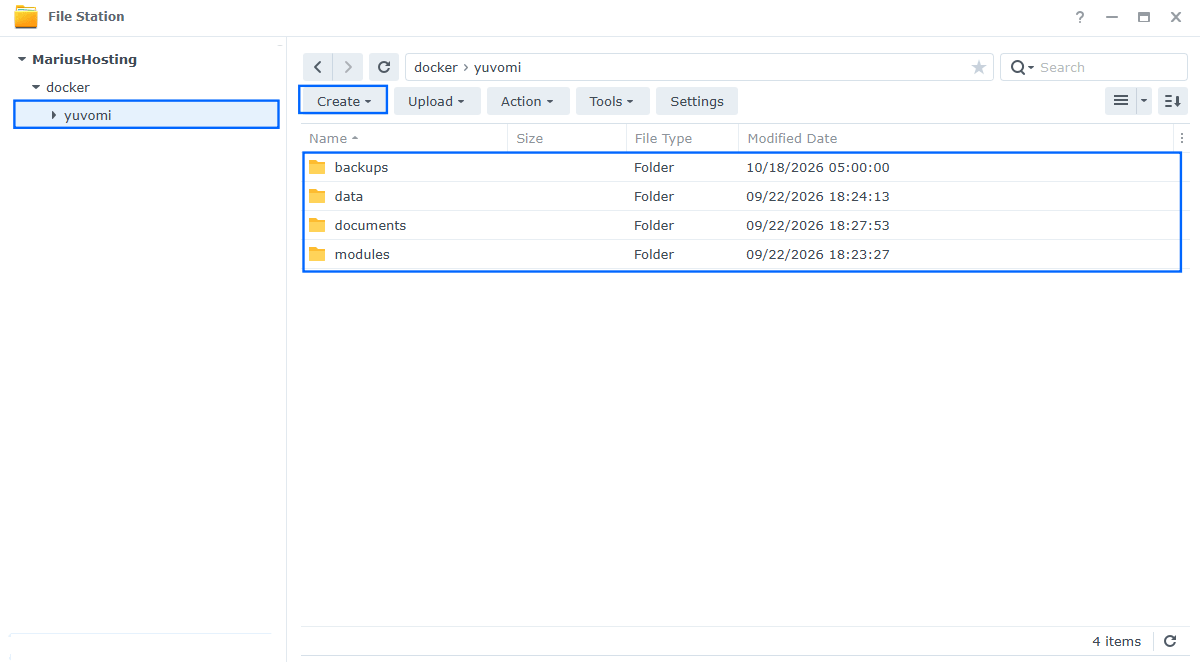Click Folder type in modules row

pos(654,254)
